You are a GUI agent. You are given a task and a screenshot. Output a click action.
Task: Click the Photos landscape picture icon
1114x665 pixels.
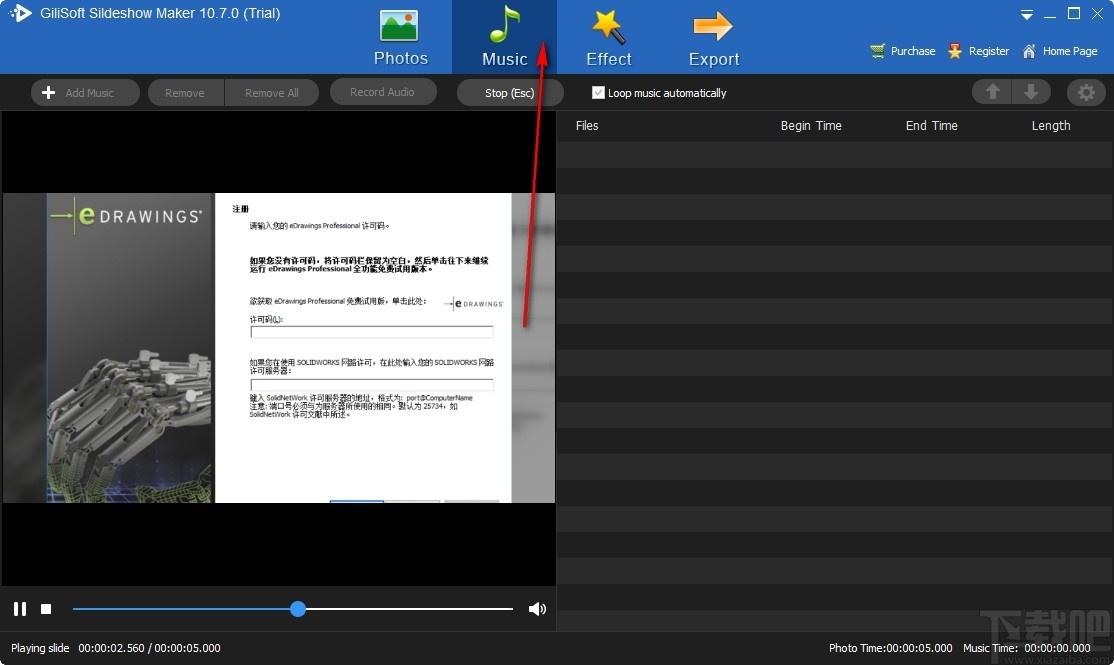(399, 26)
